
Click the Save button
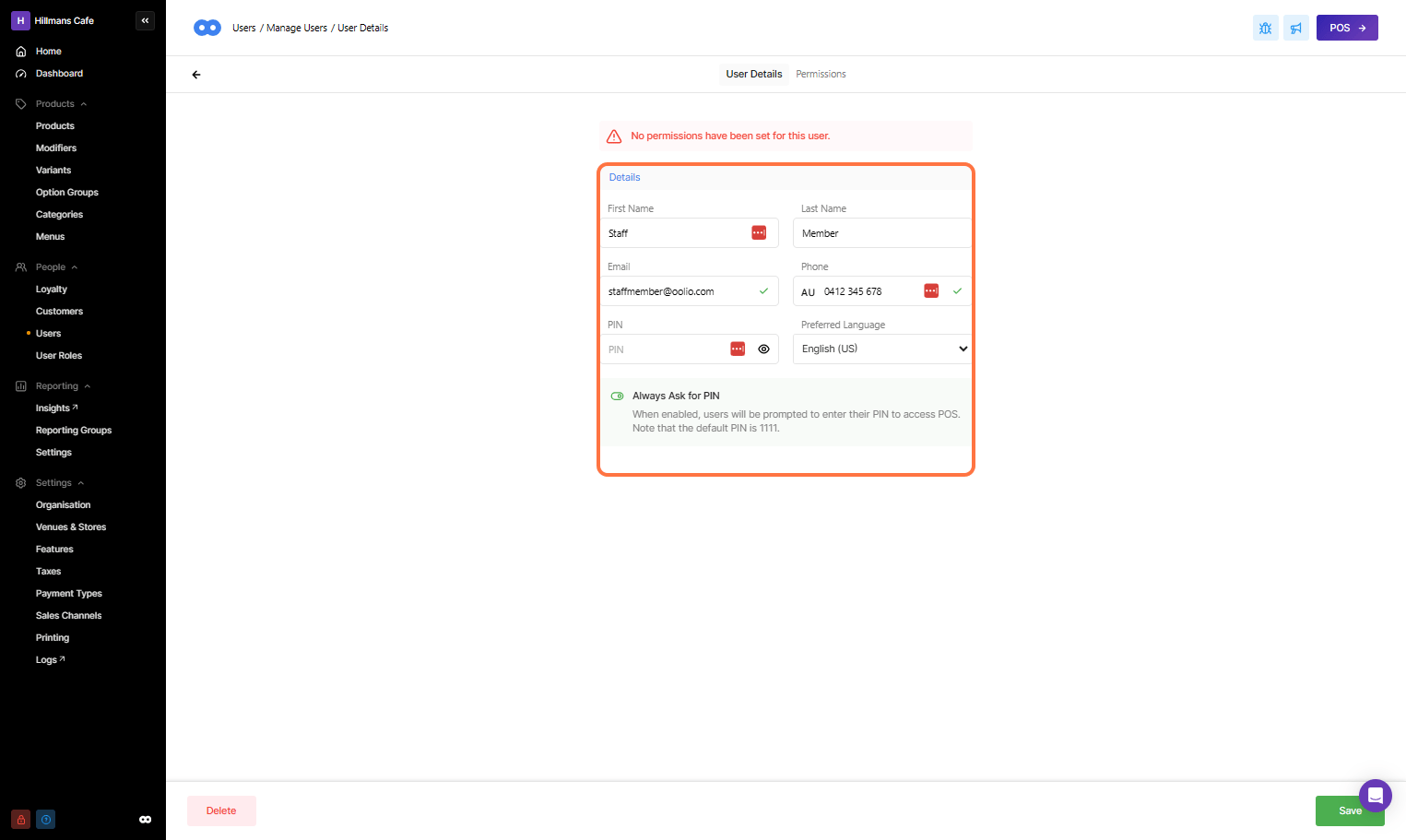pos(1350,810)
